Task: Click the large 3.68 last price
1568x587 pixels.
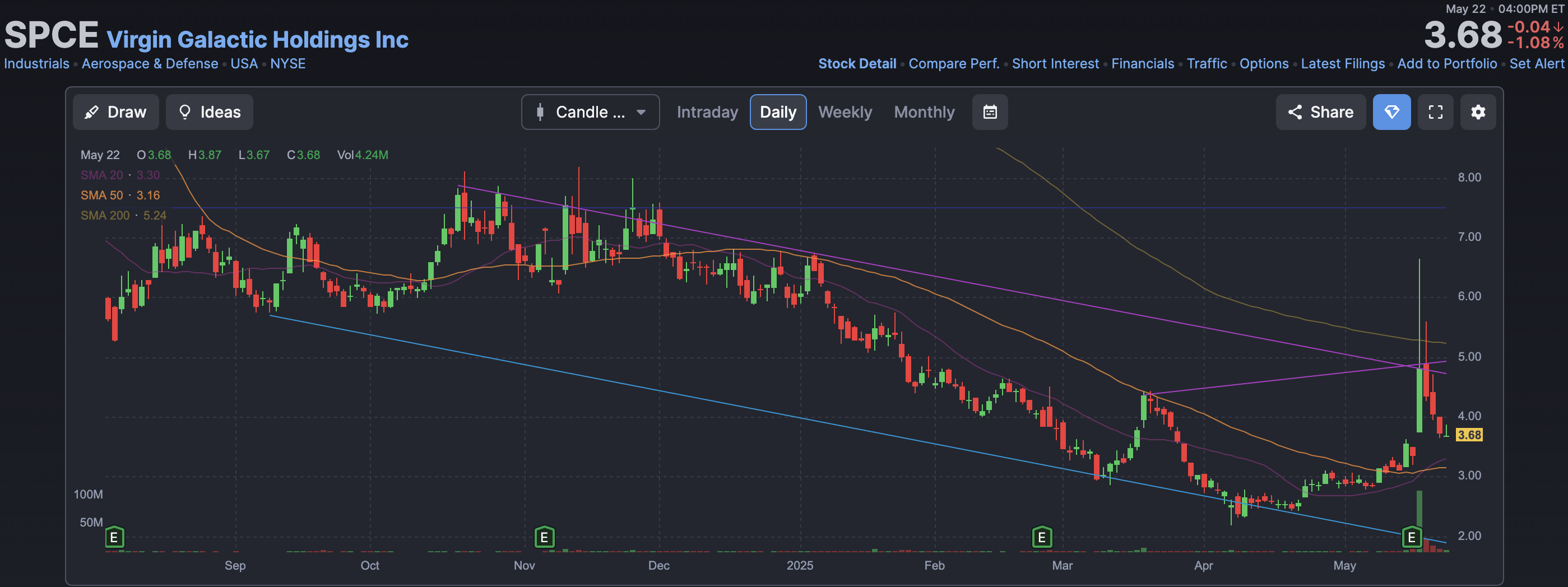Action: 1463,35
